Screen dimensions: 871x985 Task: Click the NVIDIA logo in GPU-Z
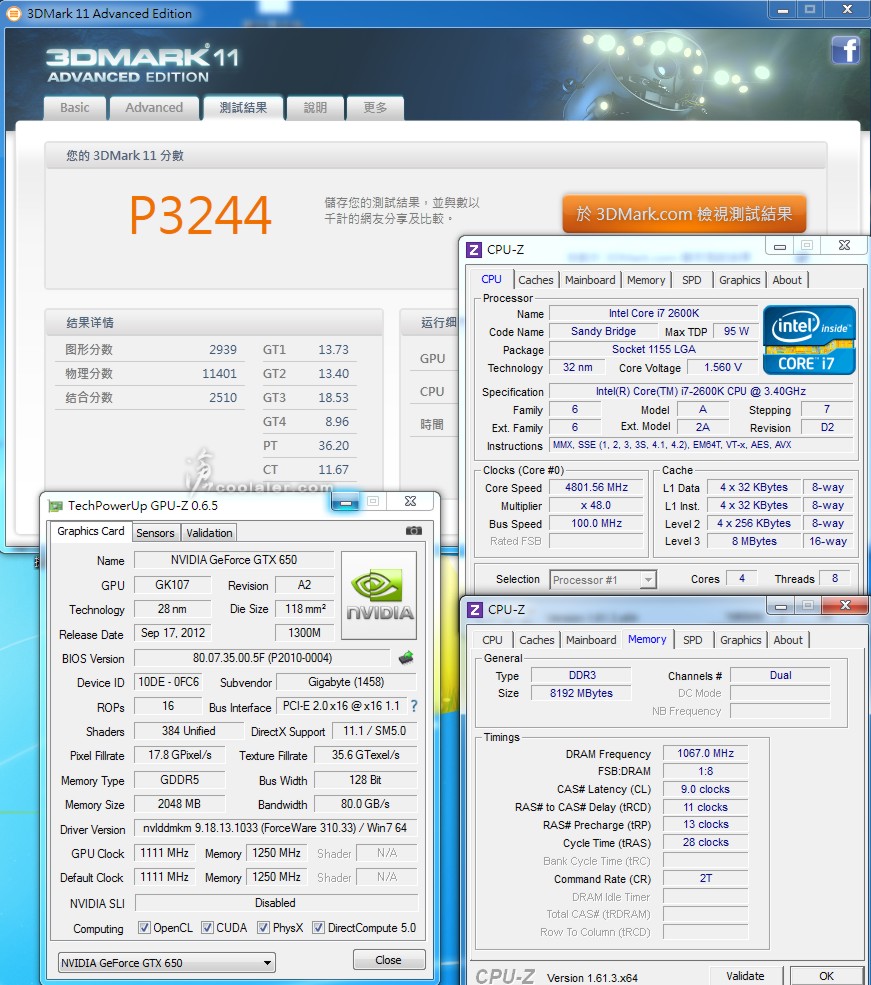click(379, 595)
